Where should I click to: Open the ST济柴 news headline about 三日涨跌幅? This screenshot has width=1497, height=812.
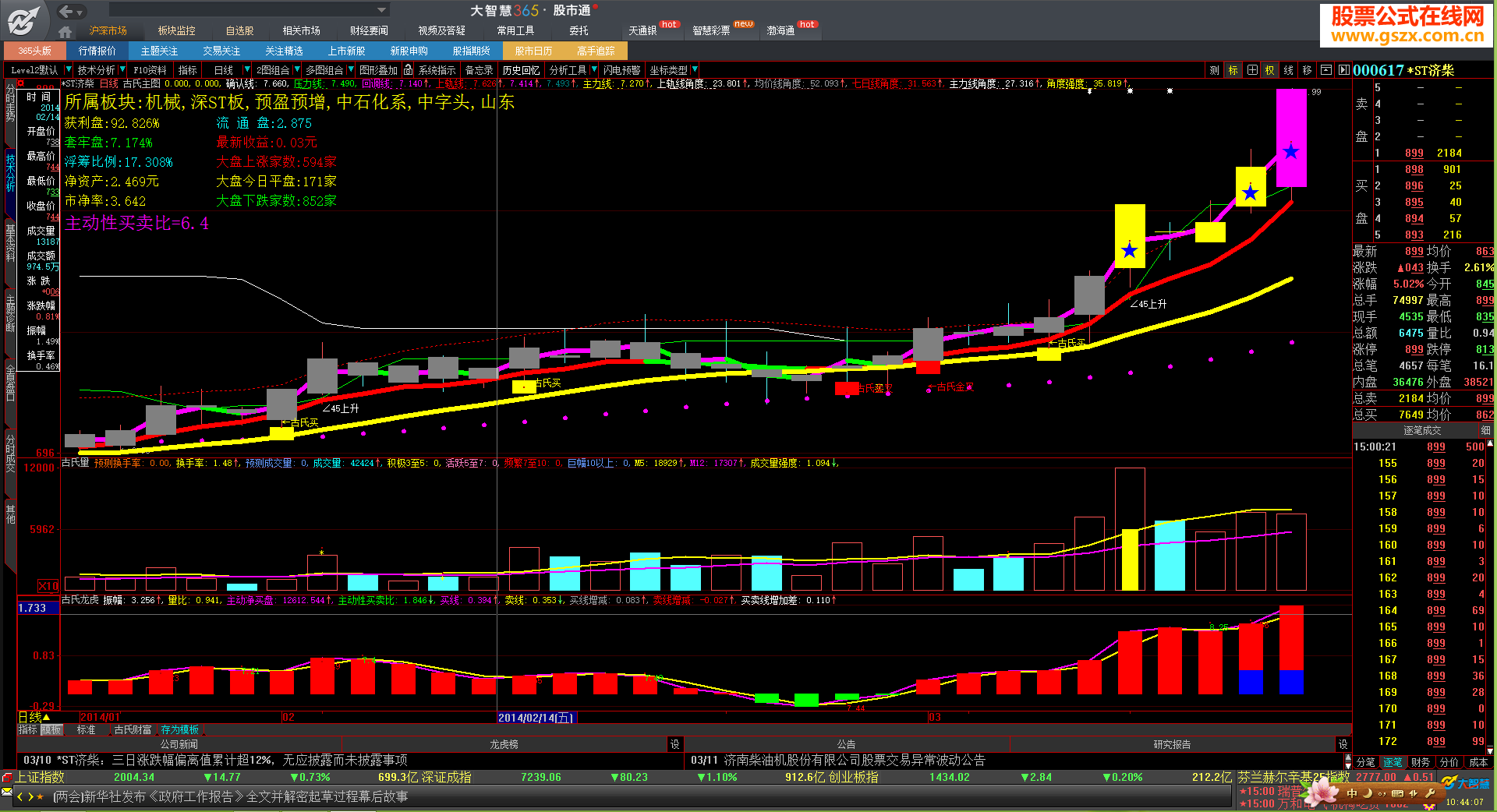pos(215,760)
